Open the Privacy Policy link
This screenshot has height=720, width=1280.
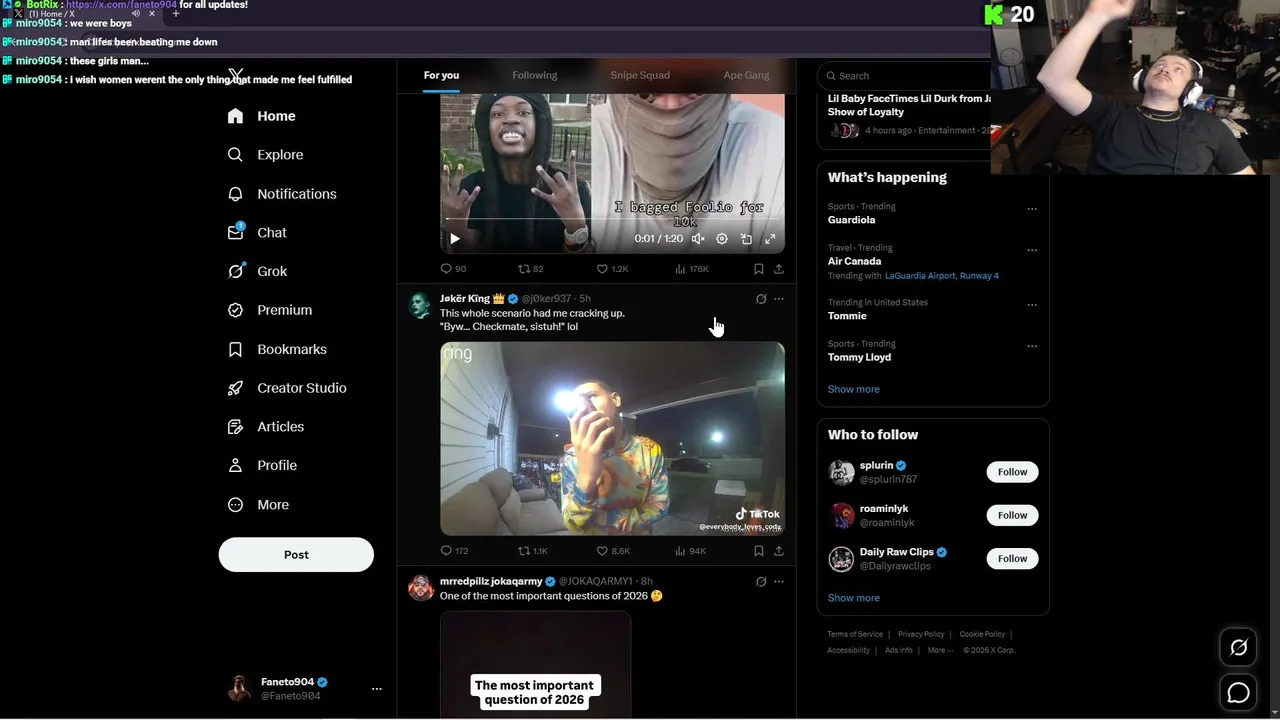921,634
